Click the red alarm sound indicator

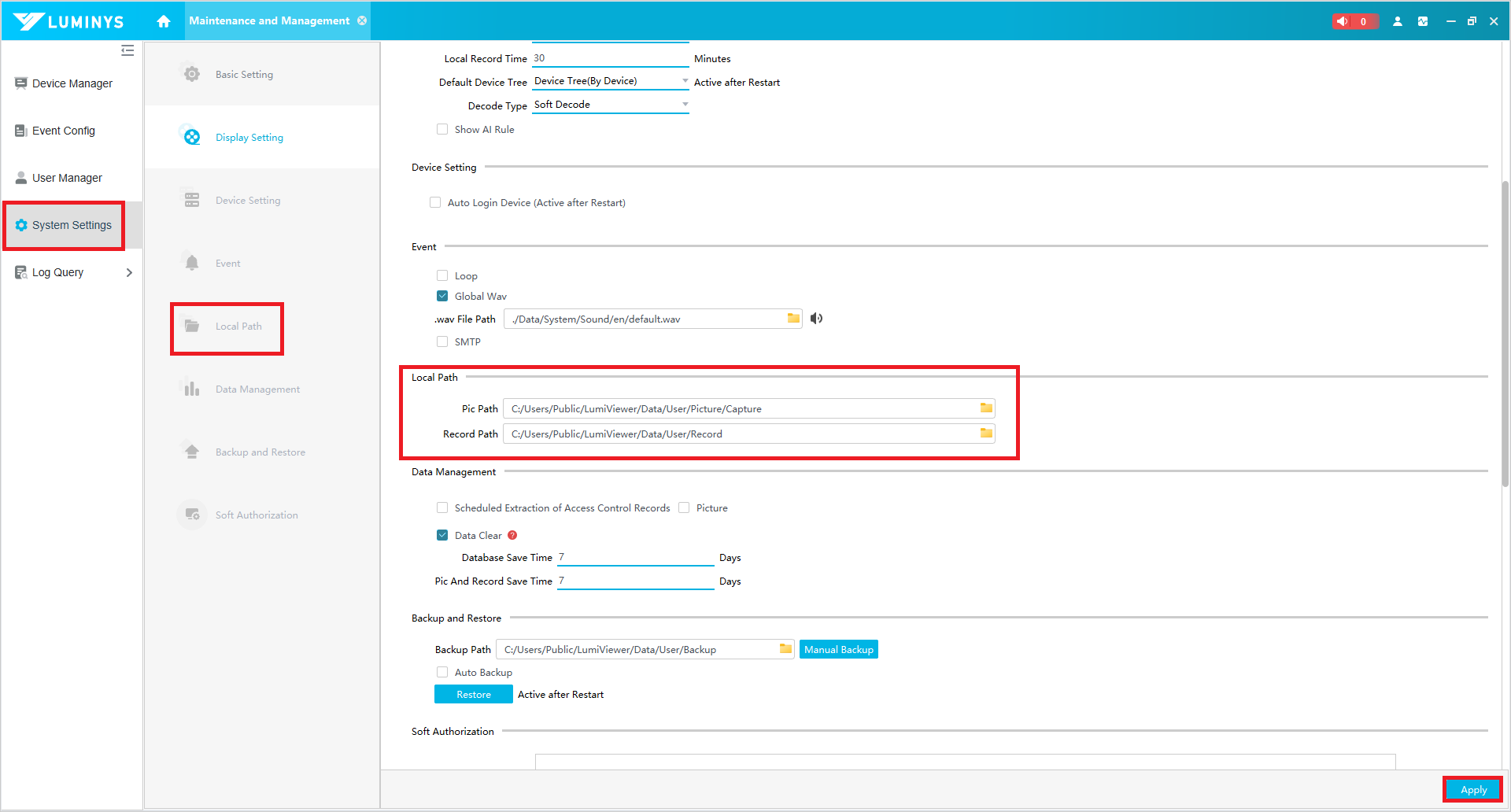pos(1354,21)
